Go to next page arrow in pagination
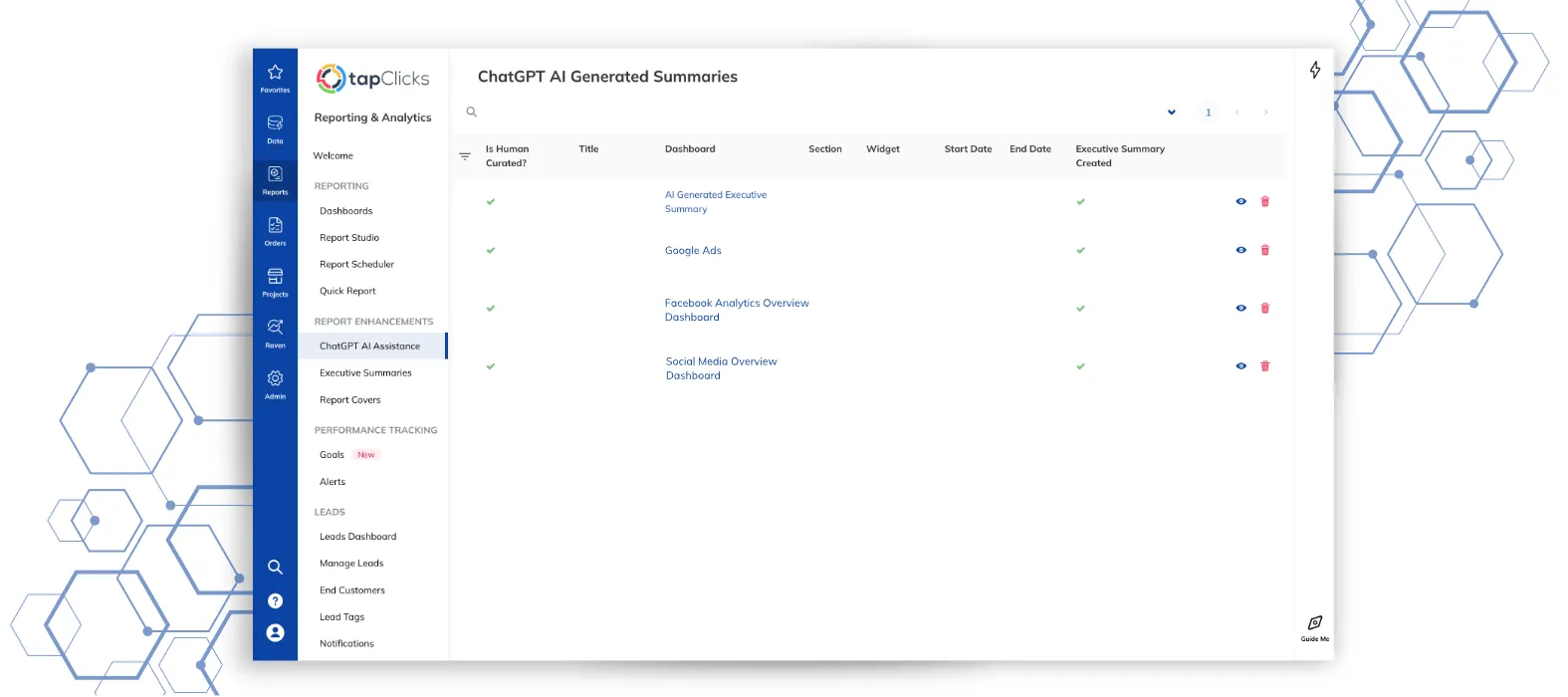Image resolution: width=1568 pixels, height=697 pixels. pyautogui.click(x=1265, y=113)
